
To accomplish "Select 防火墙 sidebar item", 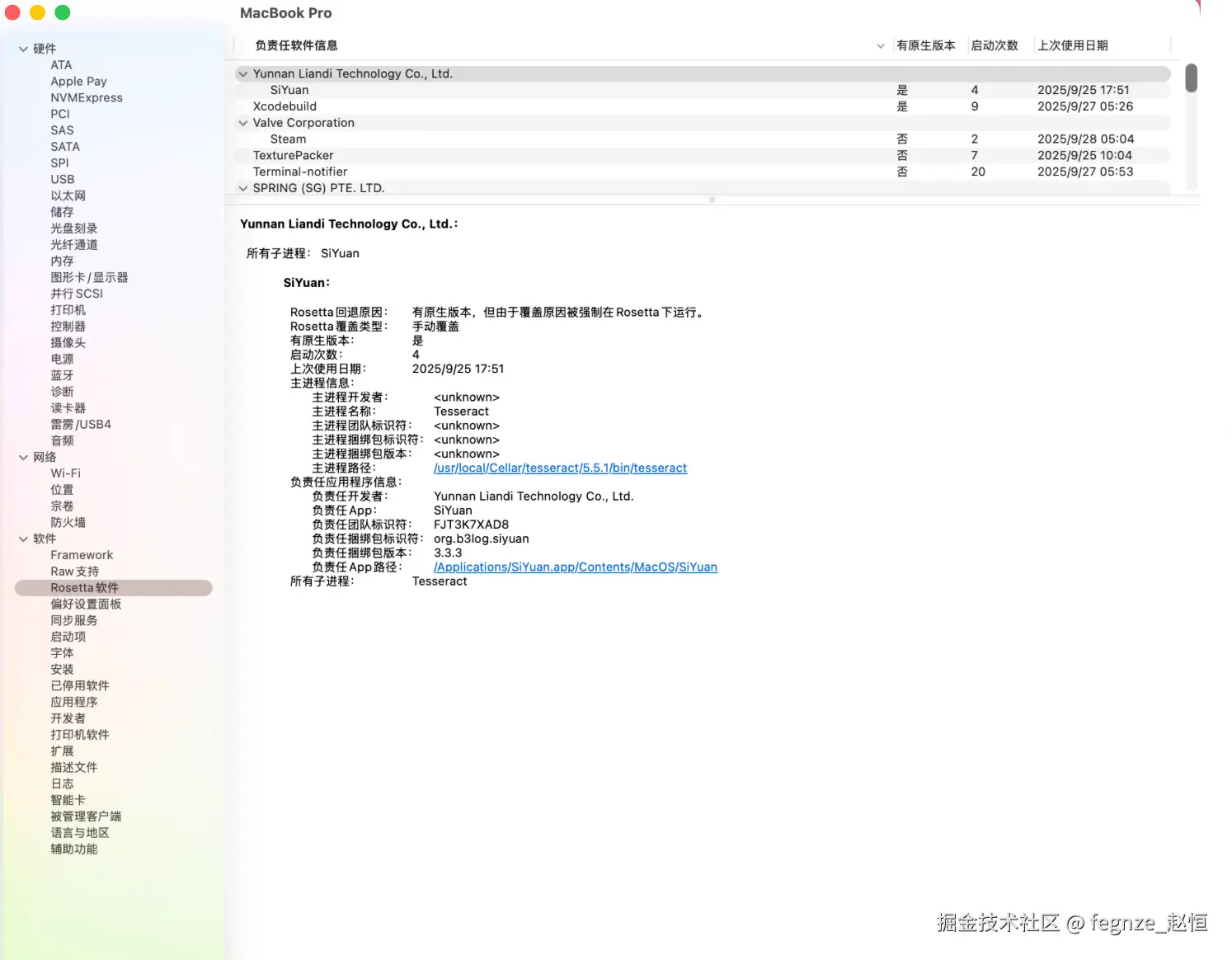I will [68, 522].
